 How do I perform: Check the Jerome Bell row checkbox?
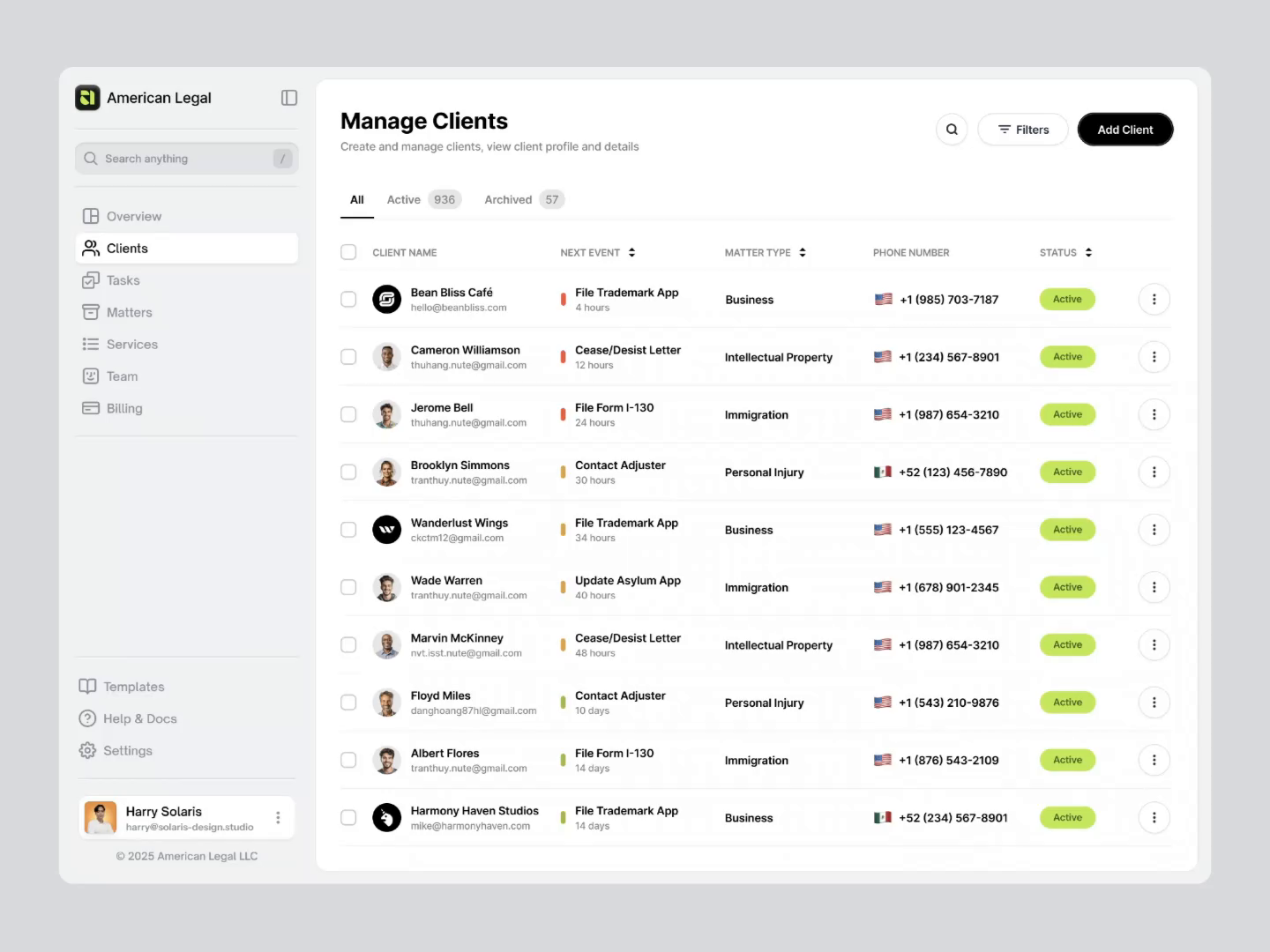348,414
